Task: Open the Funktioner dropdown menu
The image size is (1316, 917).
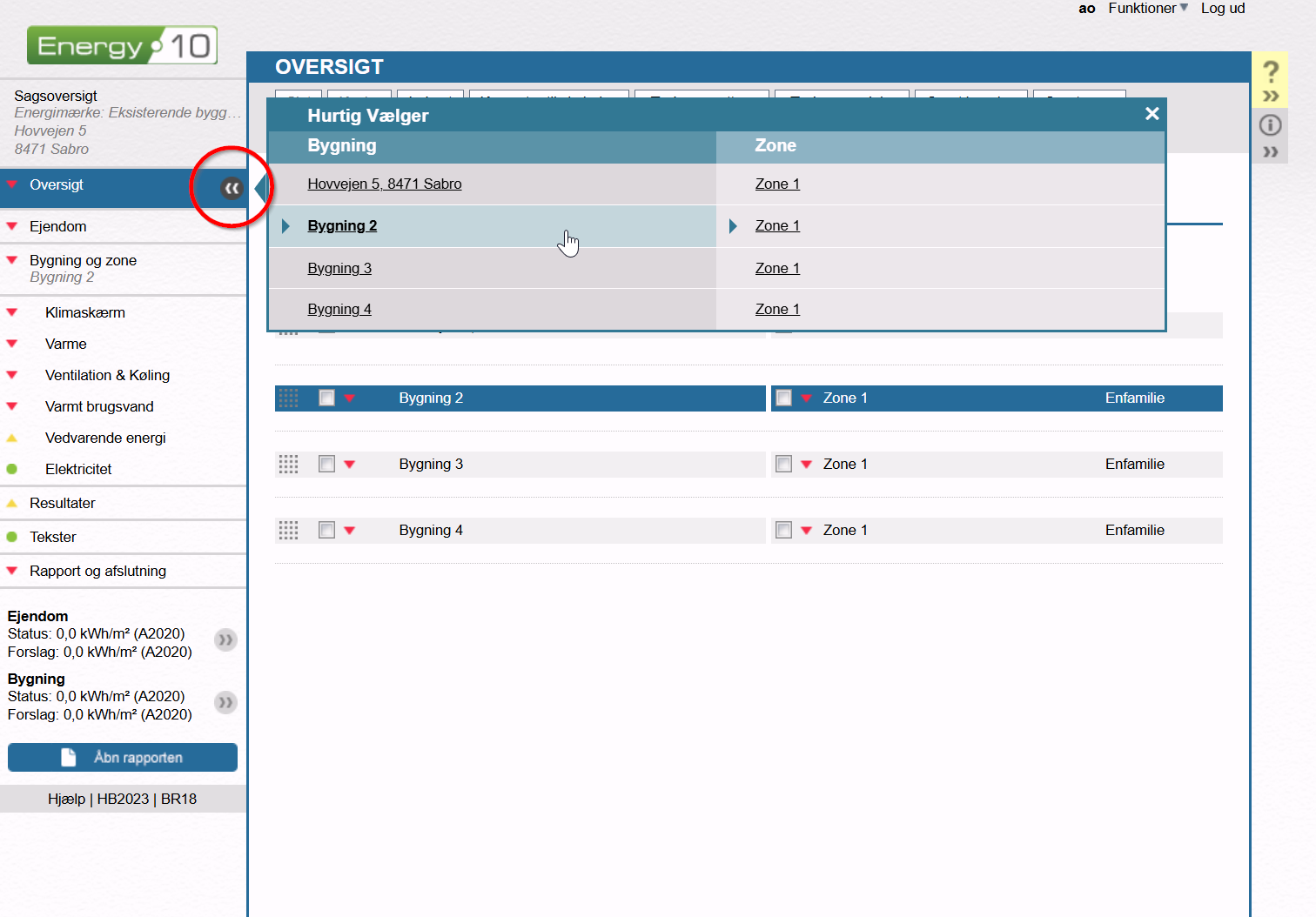Action: click(x=1147, y=9)
